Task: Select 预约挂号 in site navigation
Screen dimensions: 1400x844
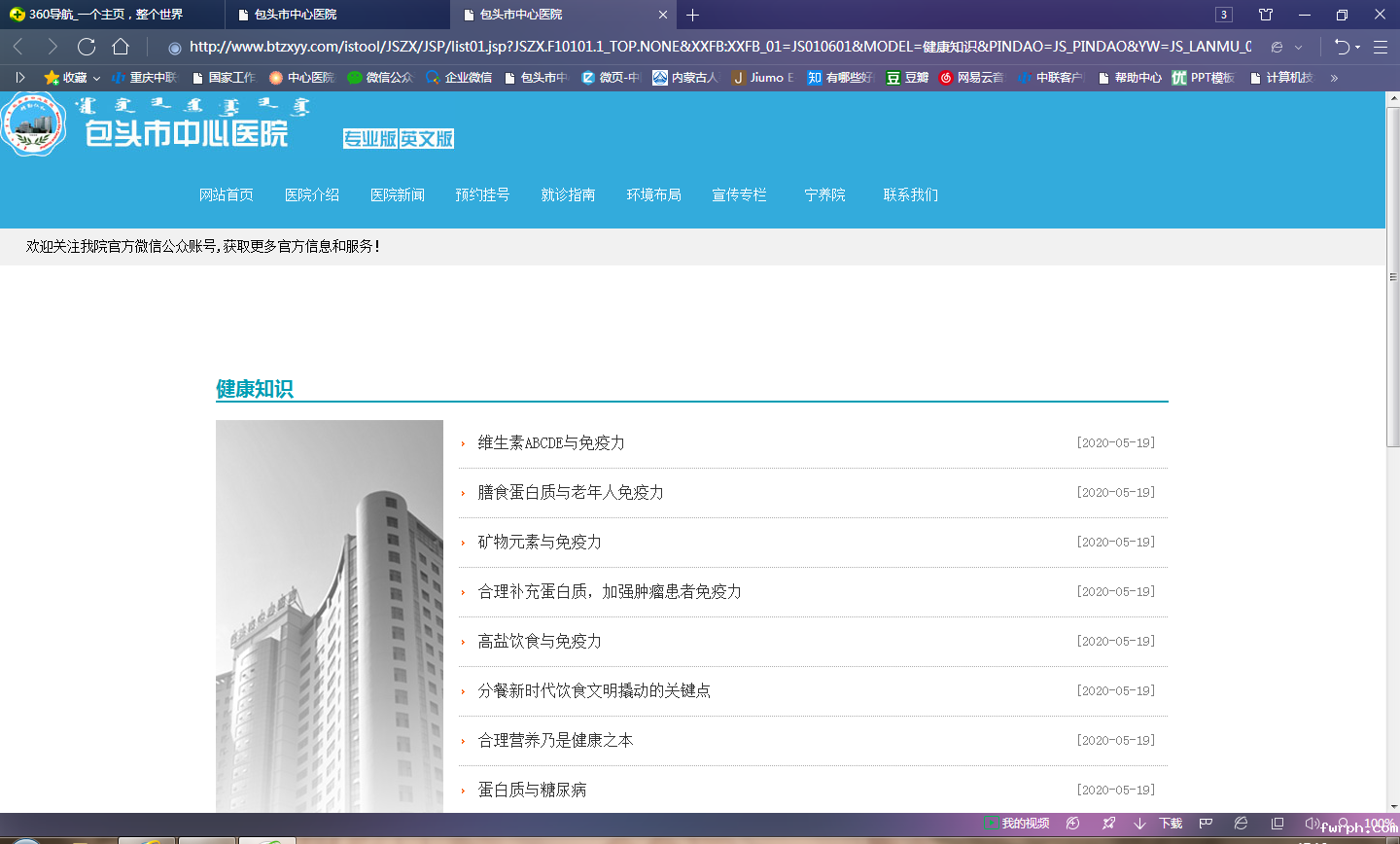Action: [x=482, y=195]
